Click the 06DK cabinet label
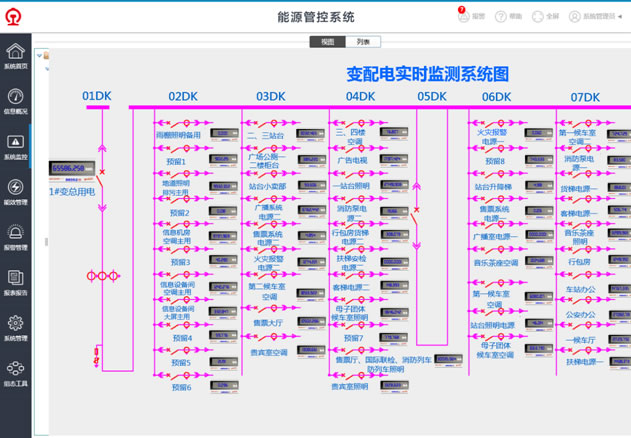The width and height of the screenshot is (631, 438). click(x=497, y=97)
